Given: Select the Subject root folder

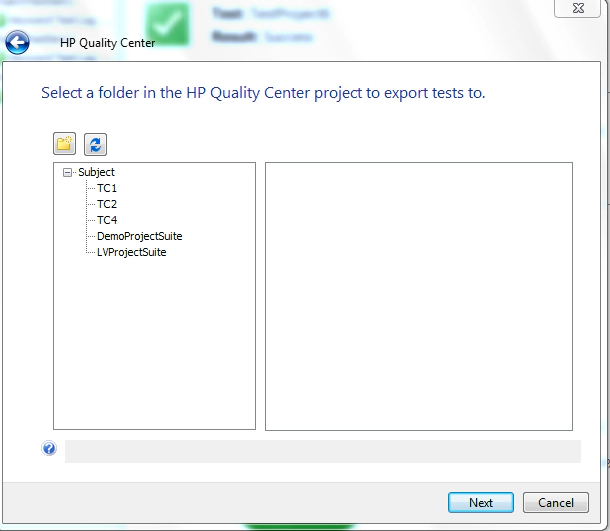Looking at the screenshot, I should 96,172.
